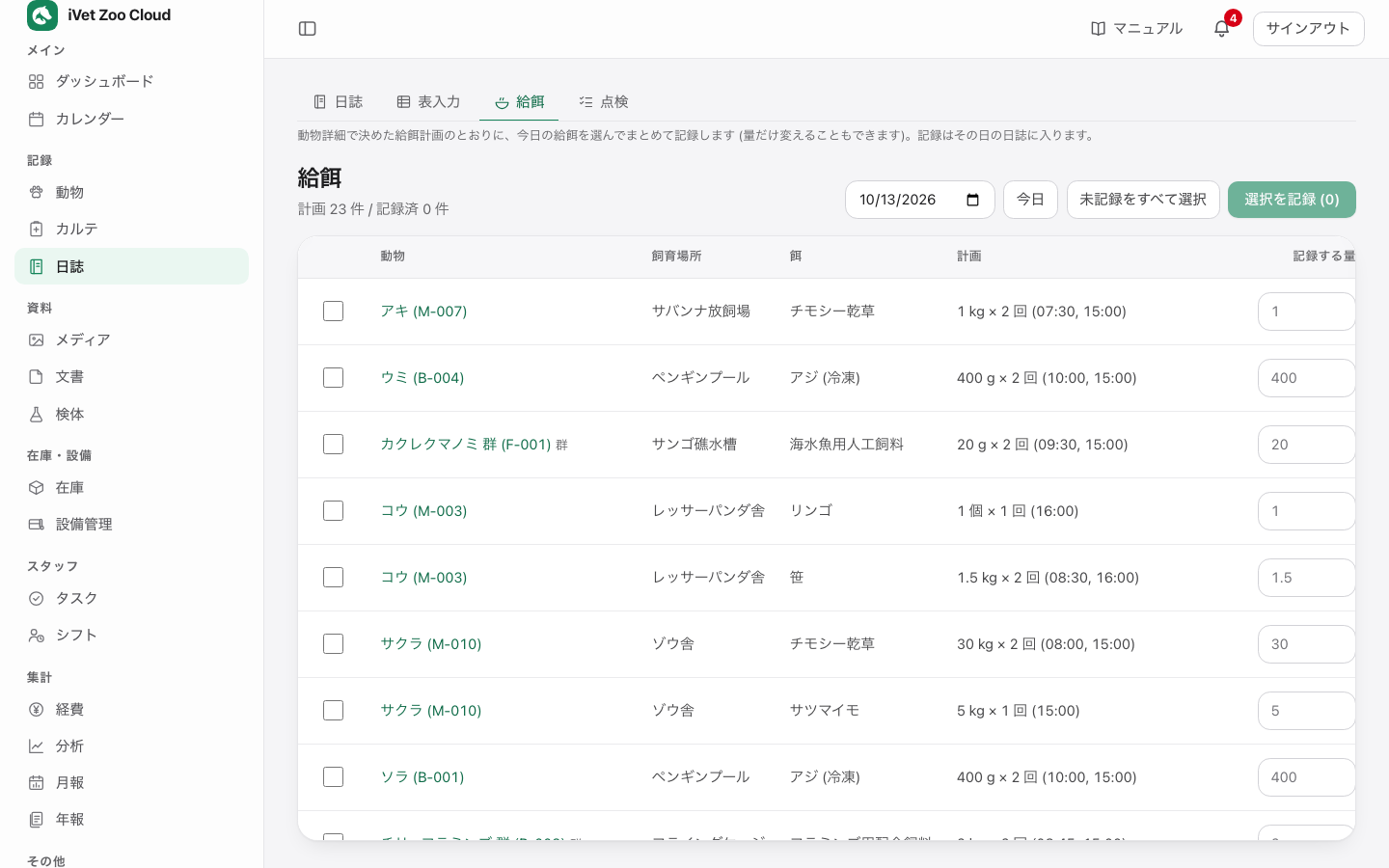Select the 給餌 tab
Screen dimensions: 1389x868
(519, 101)
